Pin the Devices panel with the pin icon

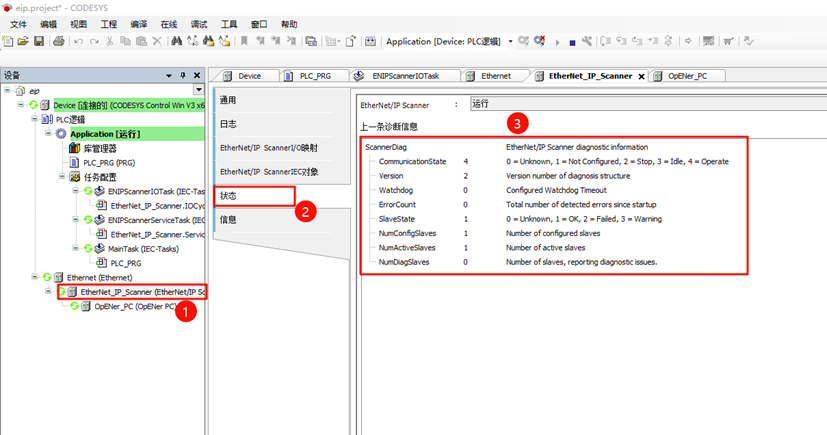[x=183, y=75]
